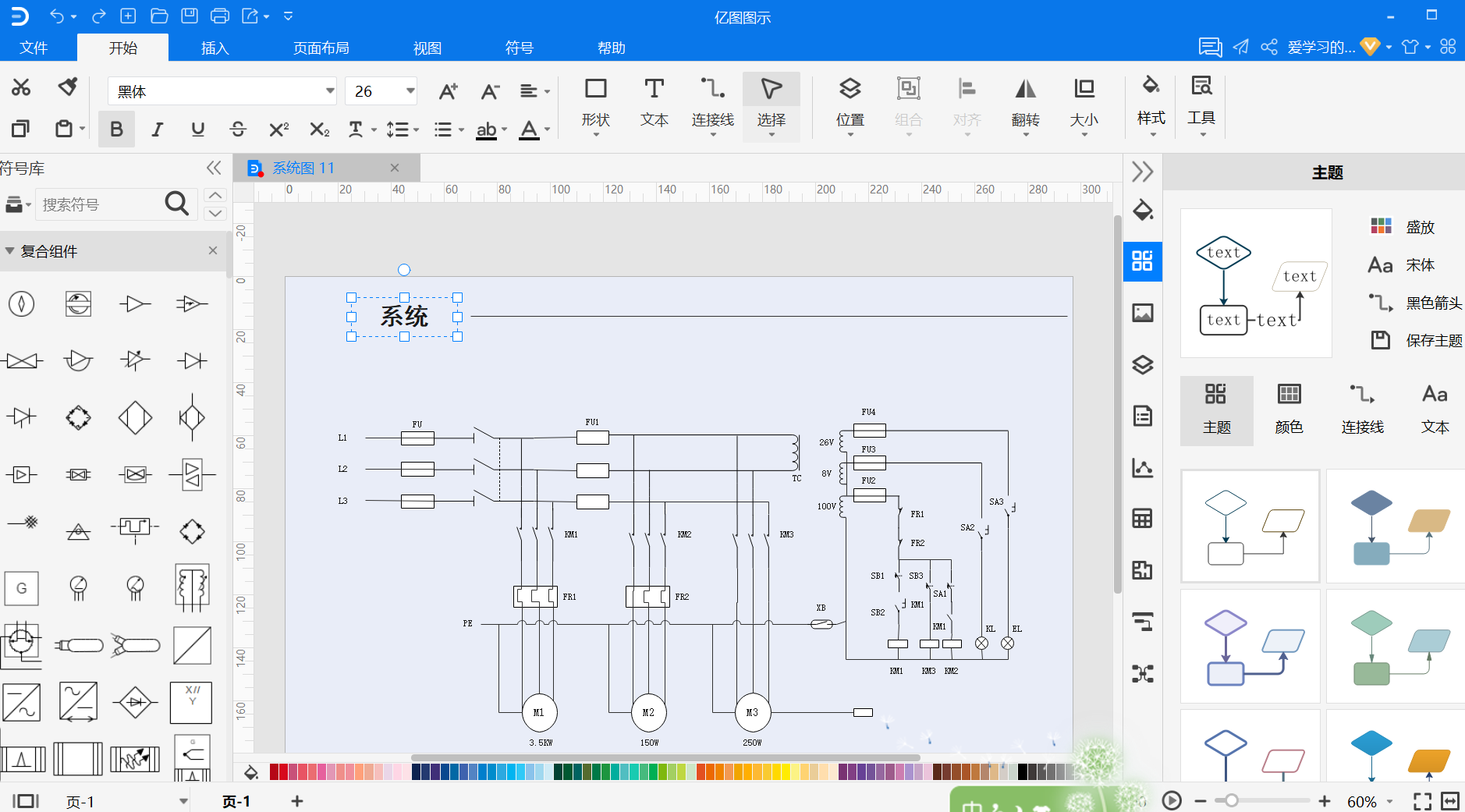Open the Size options
The height and width of the screenshot is (812, 1465).
pyautogui.click(x=1084, y=105)
